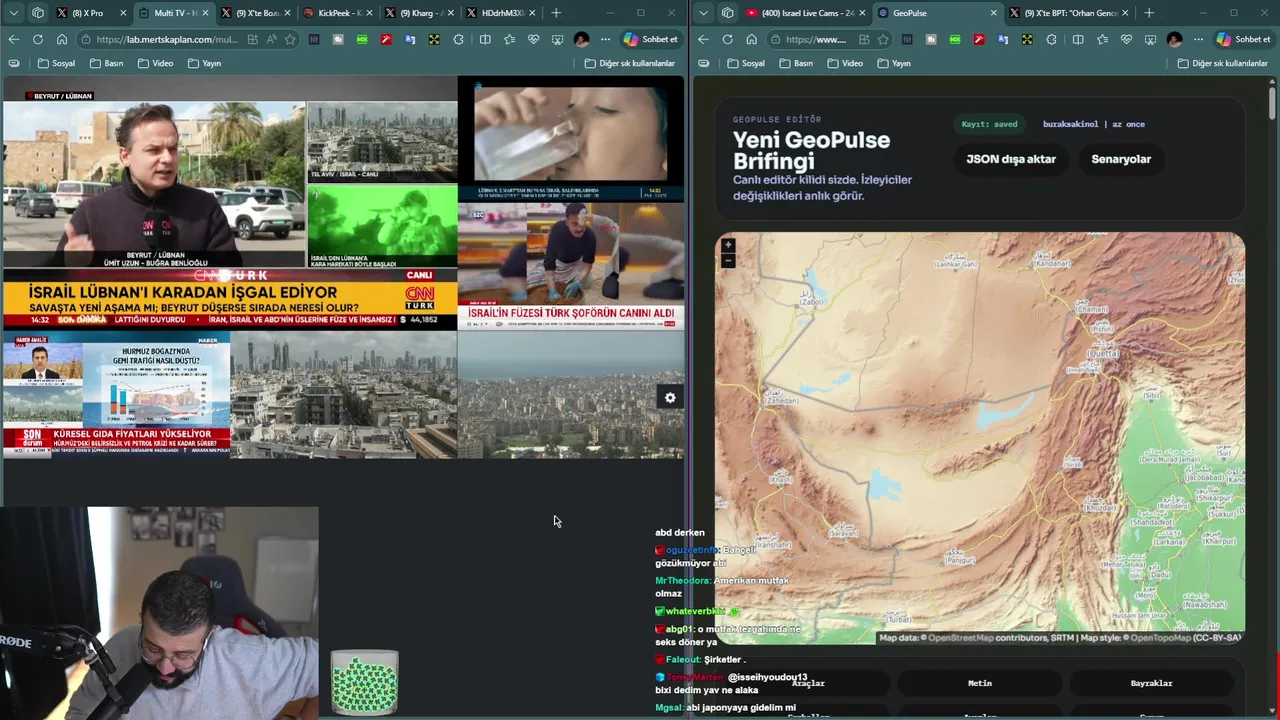Open Video bookmarks folder in right browser
1280x720 pixels.
(845, 63)
